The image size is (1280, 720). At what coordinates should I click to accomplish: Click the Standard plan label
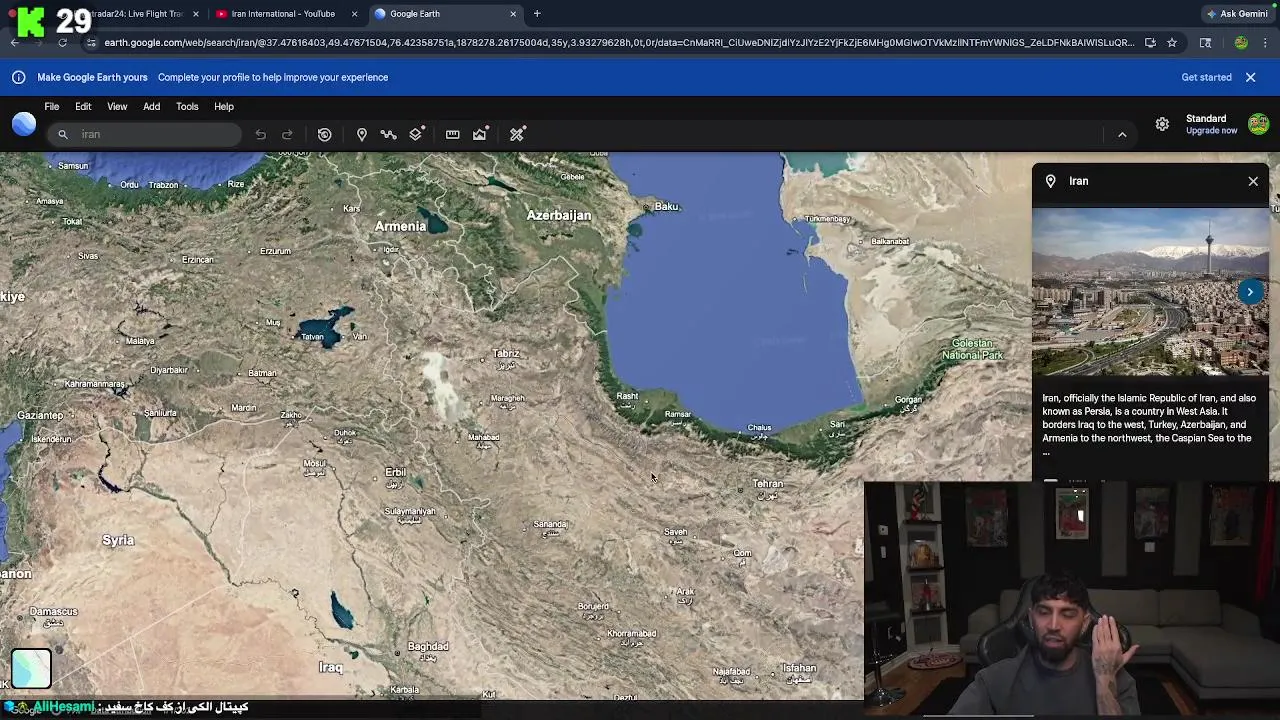(x=1206, y=119)
